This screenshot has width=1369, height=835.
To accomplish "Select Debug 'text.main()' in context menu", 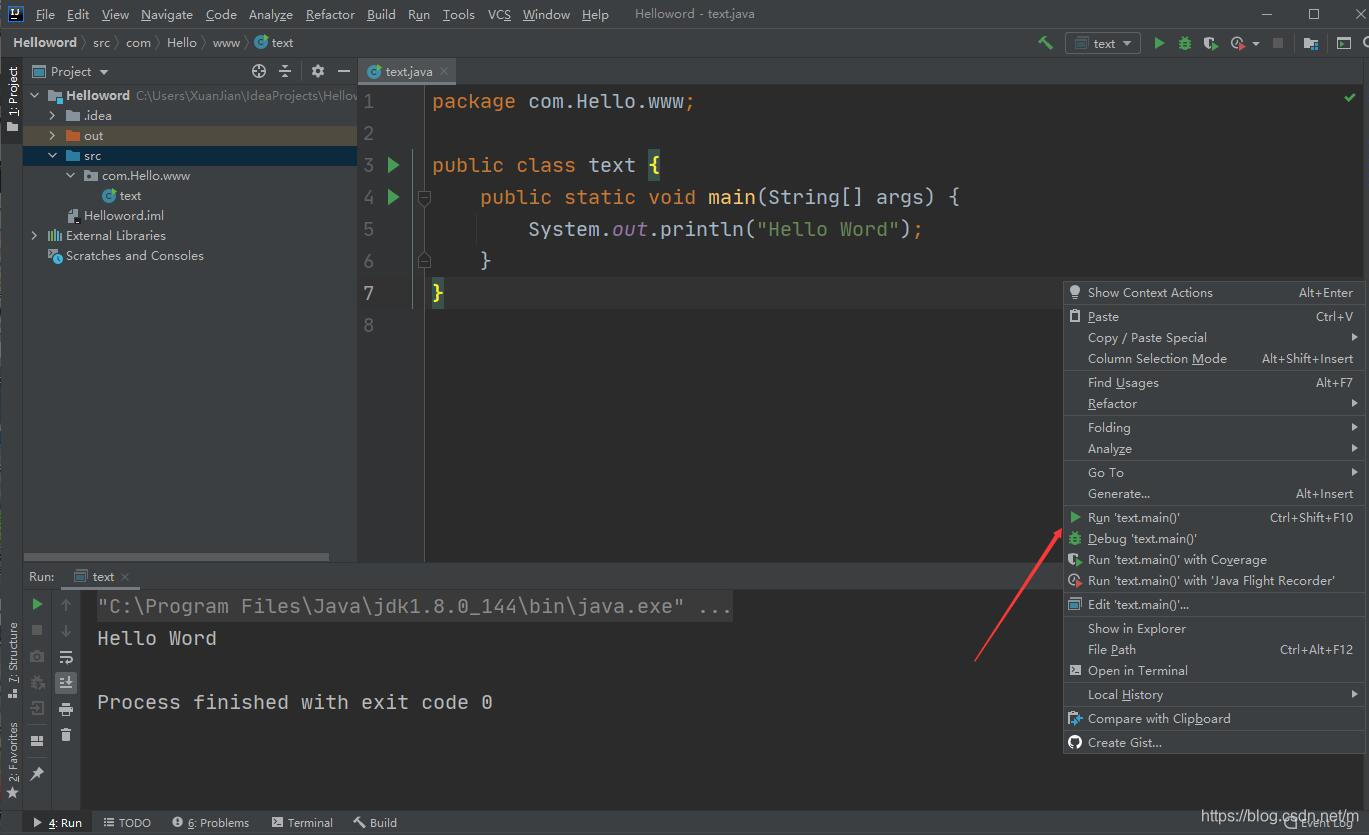I will pos(1214,538).
